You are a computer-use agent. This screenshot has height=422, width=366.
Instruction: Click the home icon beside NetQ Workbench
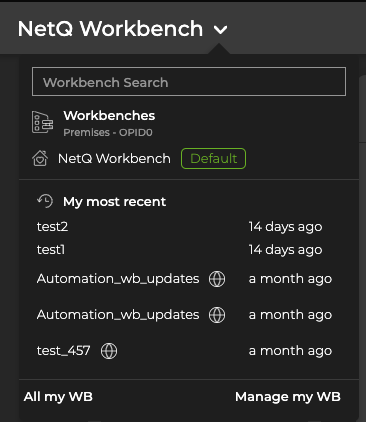click(40, 158)
